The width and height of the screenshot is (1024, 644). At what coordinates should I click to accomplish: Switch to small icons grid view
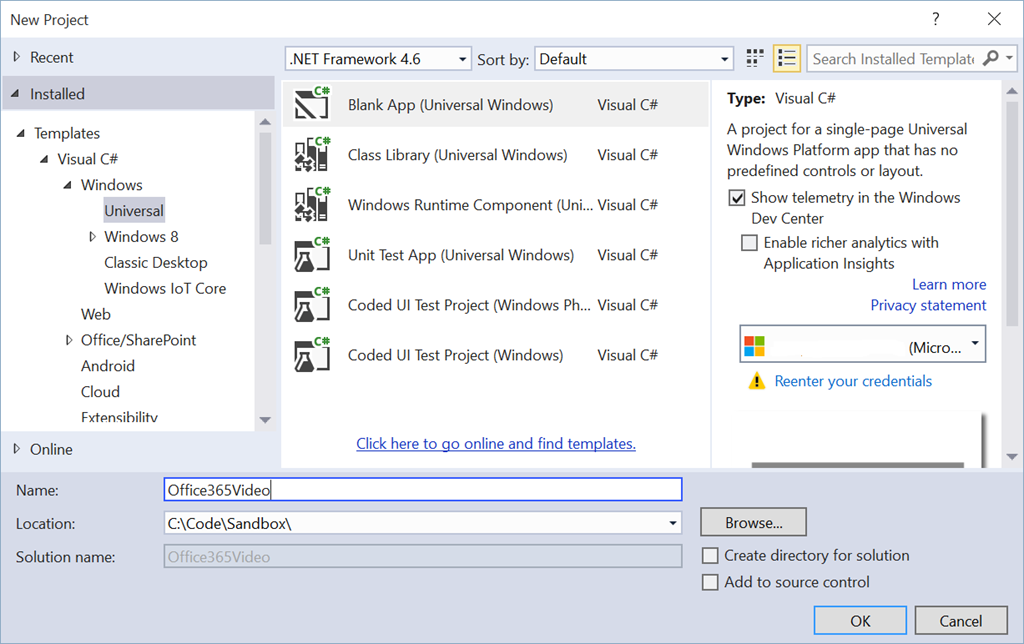(754, 59)
